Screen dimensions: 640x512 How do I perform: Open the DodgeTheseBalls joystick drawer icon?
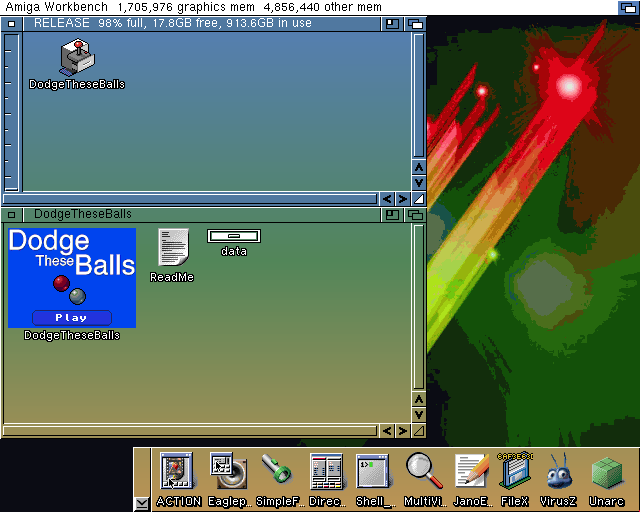[77, 57]
